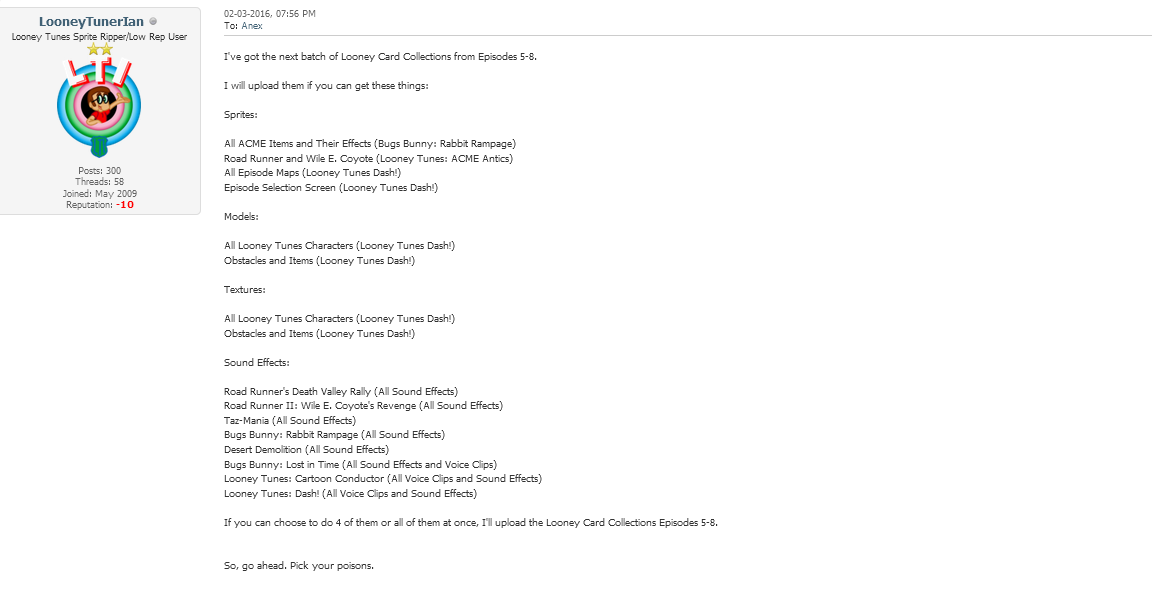
Task: Click the Sprites: section heading
Action: (x=241, y=115)
